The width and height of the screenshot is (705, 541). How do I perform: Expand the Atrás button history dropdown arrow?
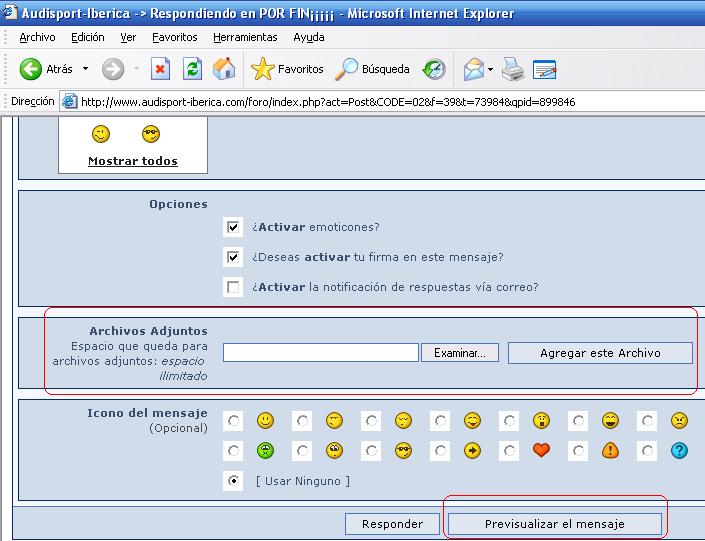click(86, 69)
